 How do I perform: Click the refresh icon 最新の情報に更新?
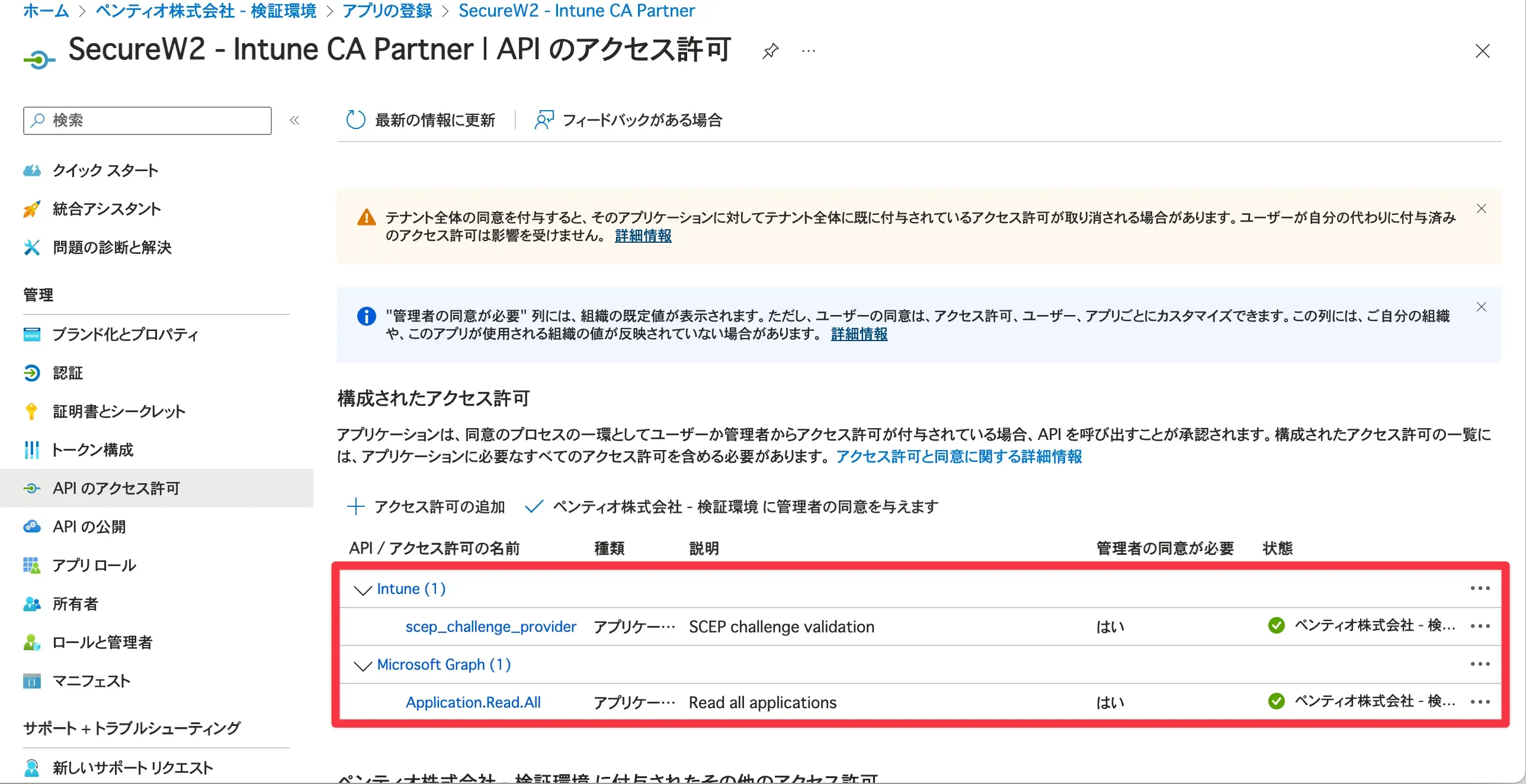pos(355,120)
